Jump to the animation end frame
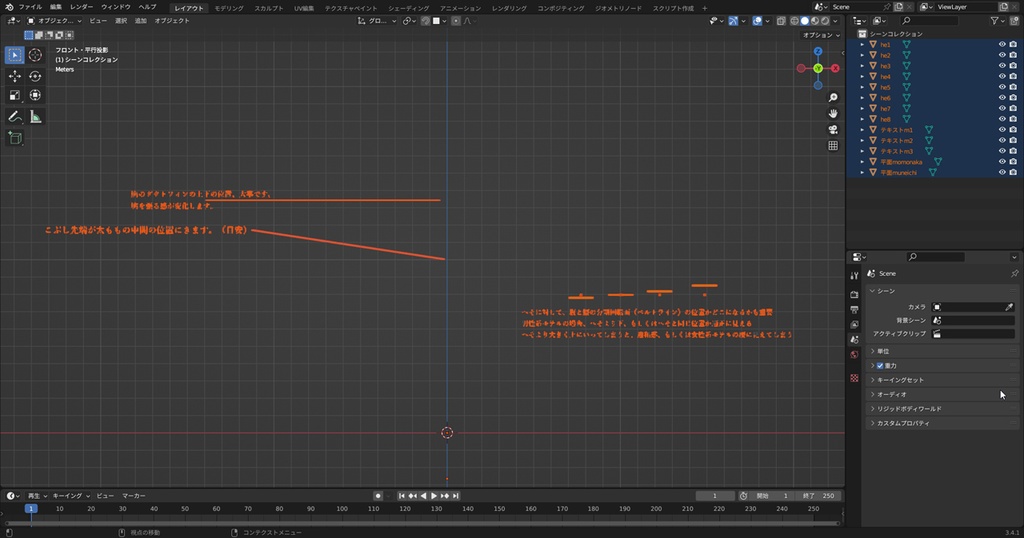1024x538 pixels. tap(456, 496)
